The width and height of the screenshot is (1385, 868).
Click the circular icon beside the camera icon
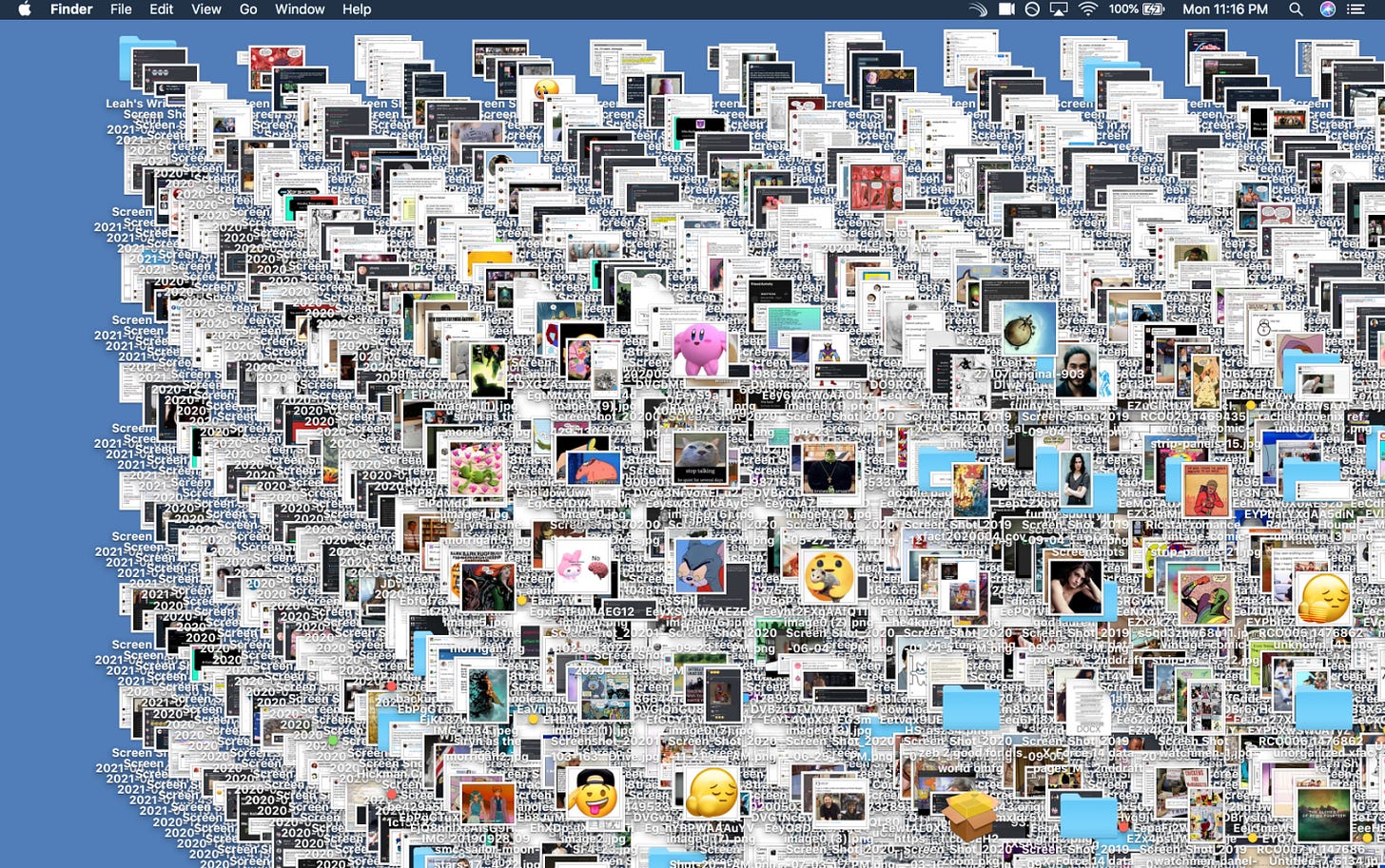coord(1032,10)
